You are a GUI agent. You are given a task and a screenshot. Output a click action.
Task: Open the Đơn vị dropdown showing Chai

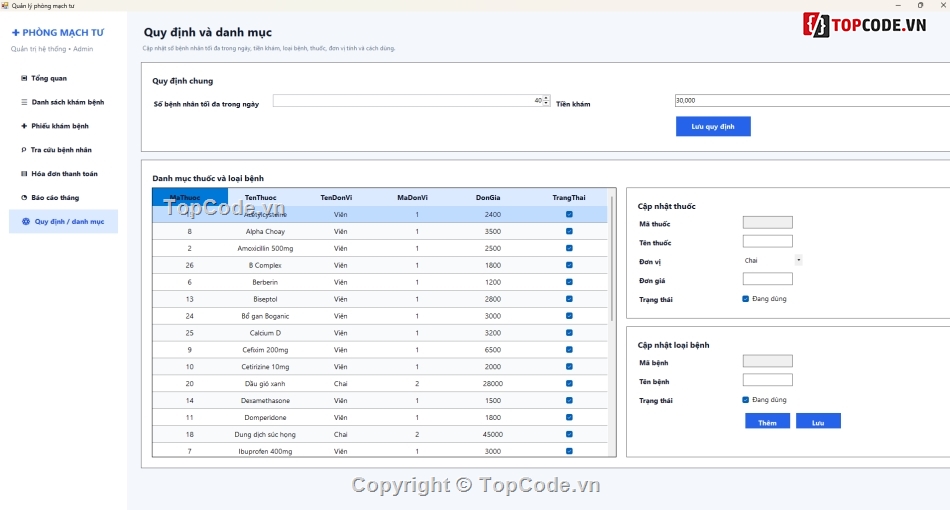(772, 260)
